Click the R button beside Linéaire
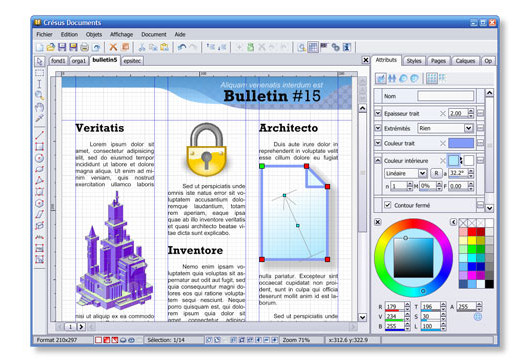The image size is (530, 362). [436, 173]
